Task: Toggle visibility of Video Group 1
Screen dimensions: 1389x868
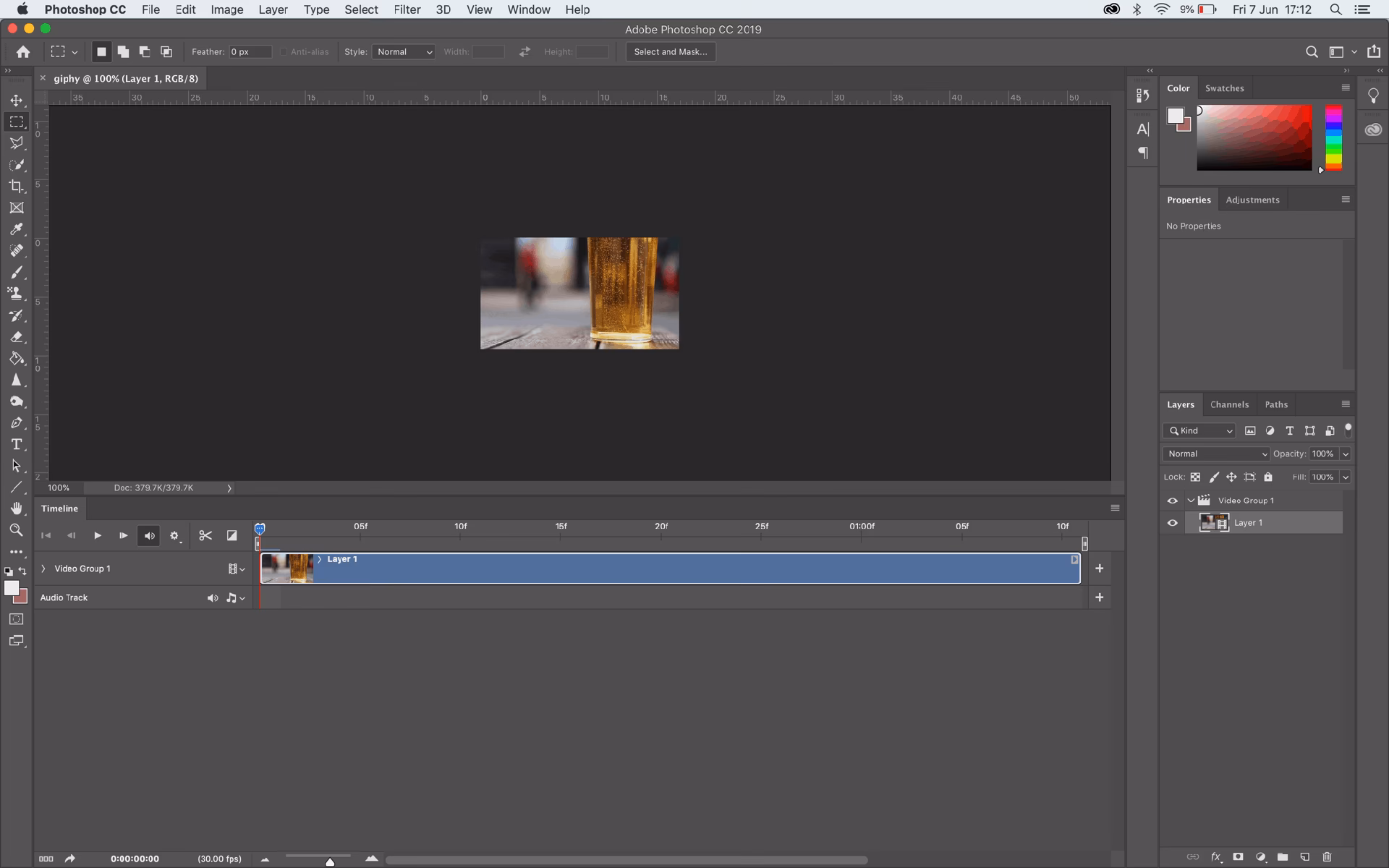Action: (x=1173, y=500)
